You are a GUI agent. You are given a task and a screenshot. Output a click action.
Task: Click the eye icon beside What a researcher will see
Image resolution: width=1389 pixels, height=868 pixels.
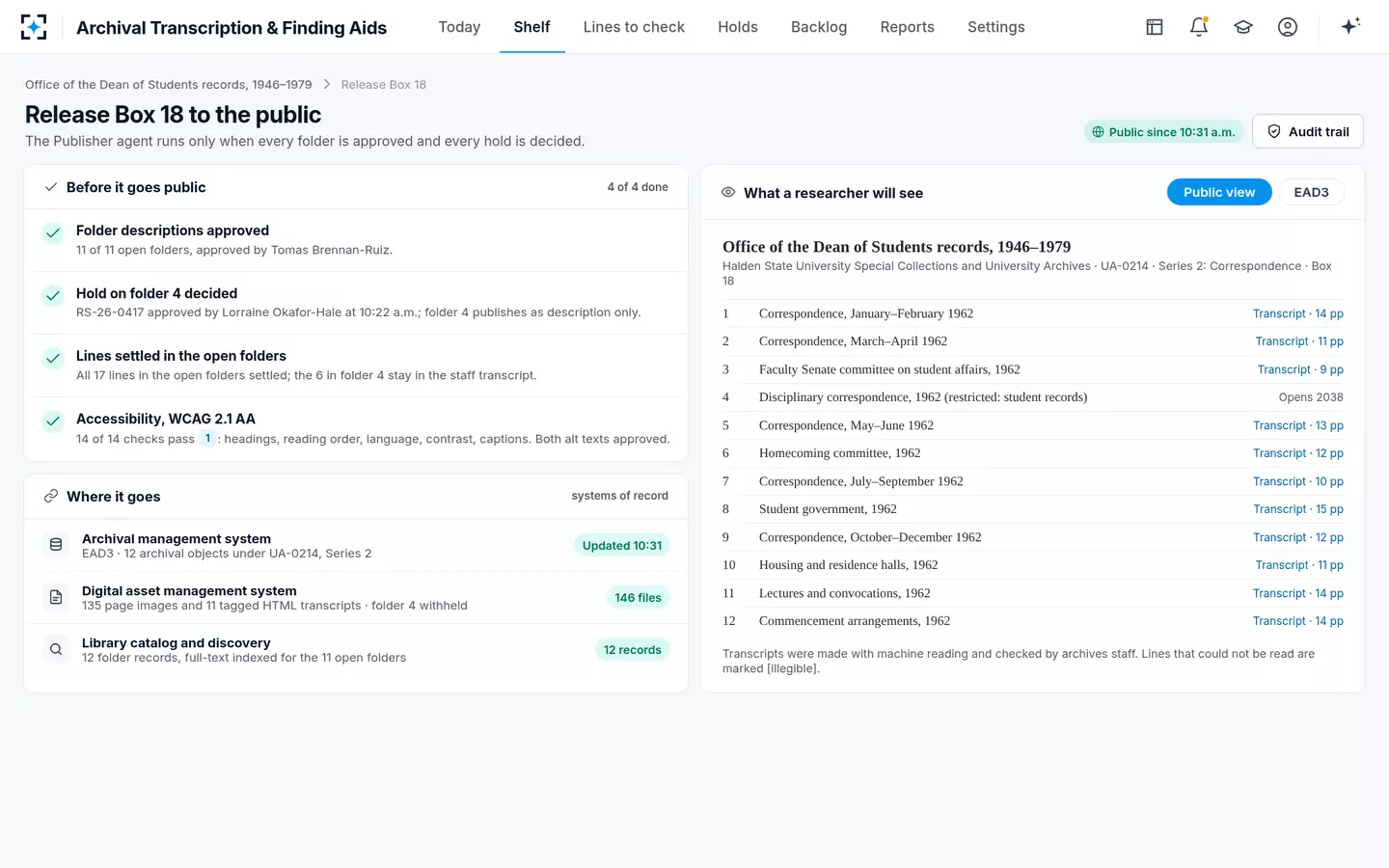point(728,193)
